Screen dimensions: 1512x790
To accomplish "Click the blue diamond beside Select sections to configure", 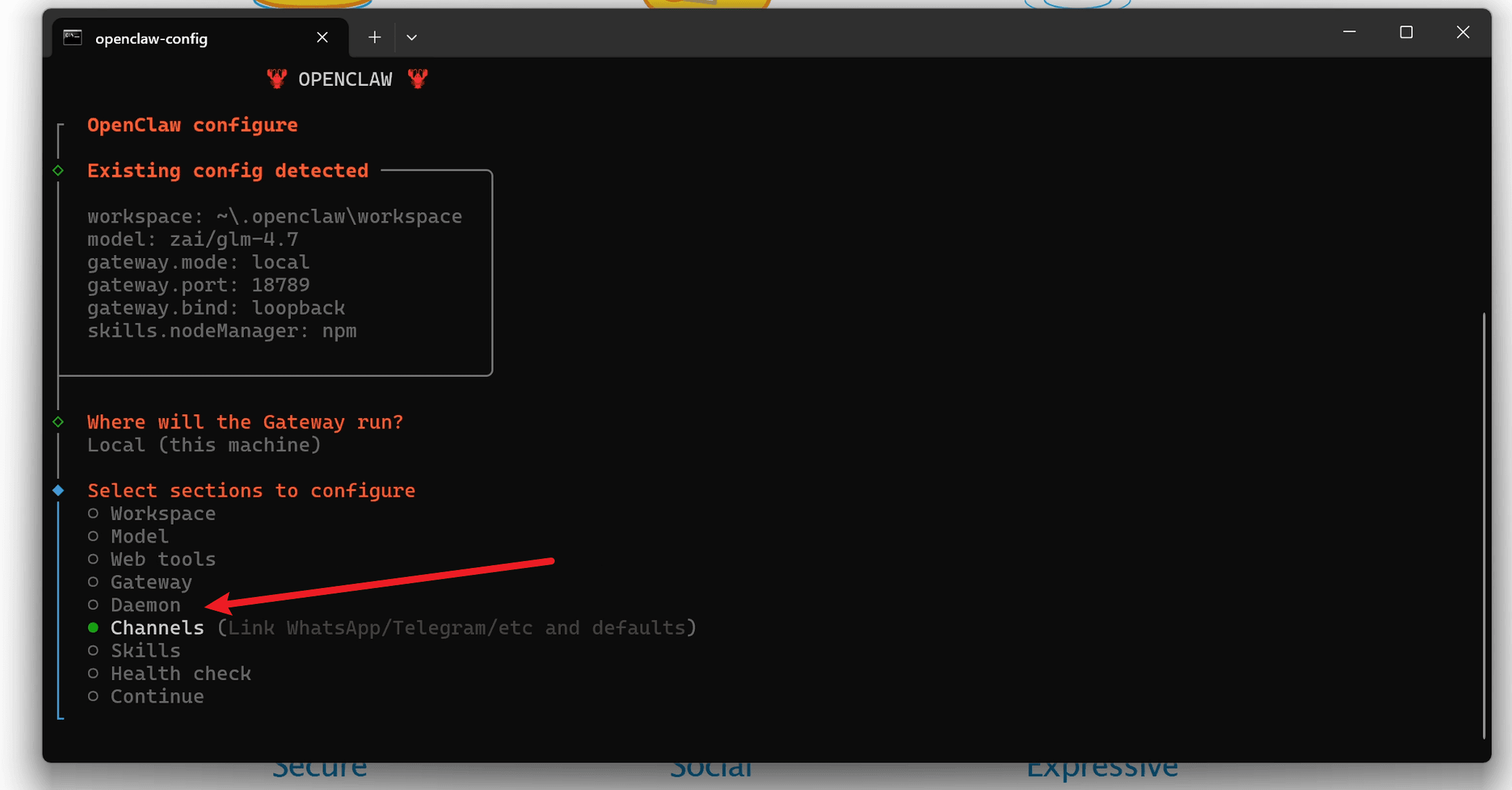I will point(59,490).
